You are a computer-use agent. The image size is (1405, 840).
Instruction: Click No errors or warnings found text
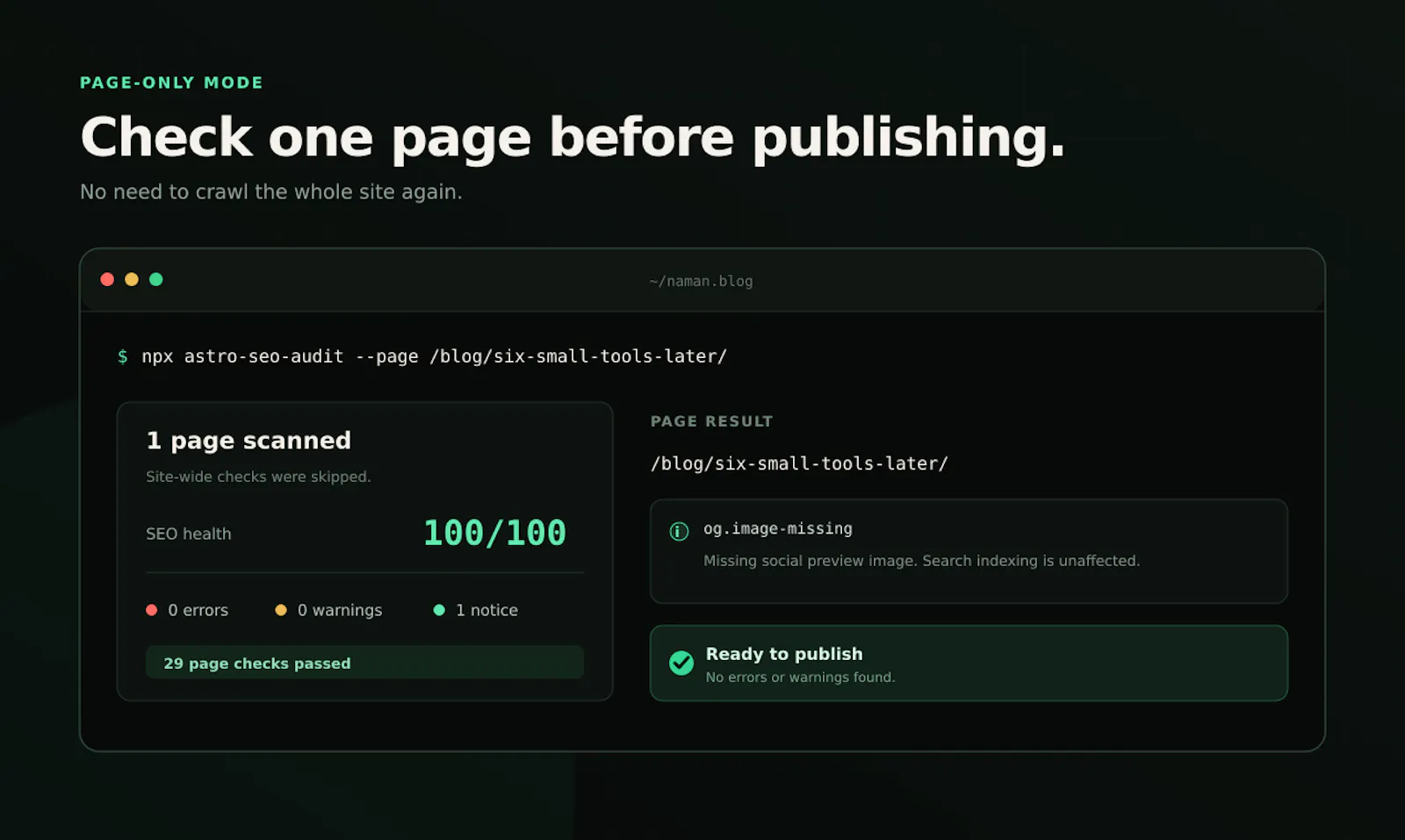801,678
